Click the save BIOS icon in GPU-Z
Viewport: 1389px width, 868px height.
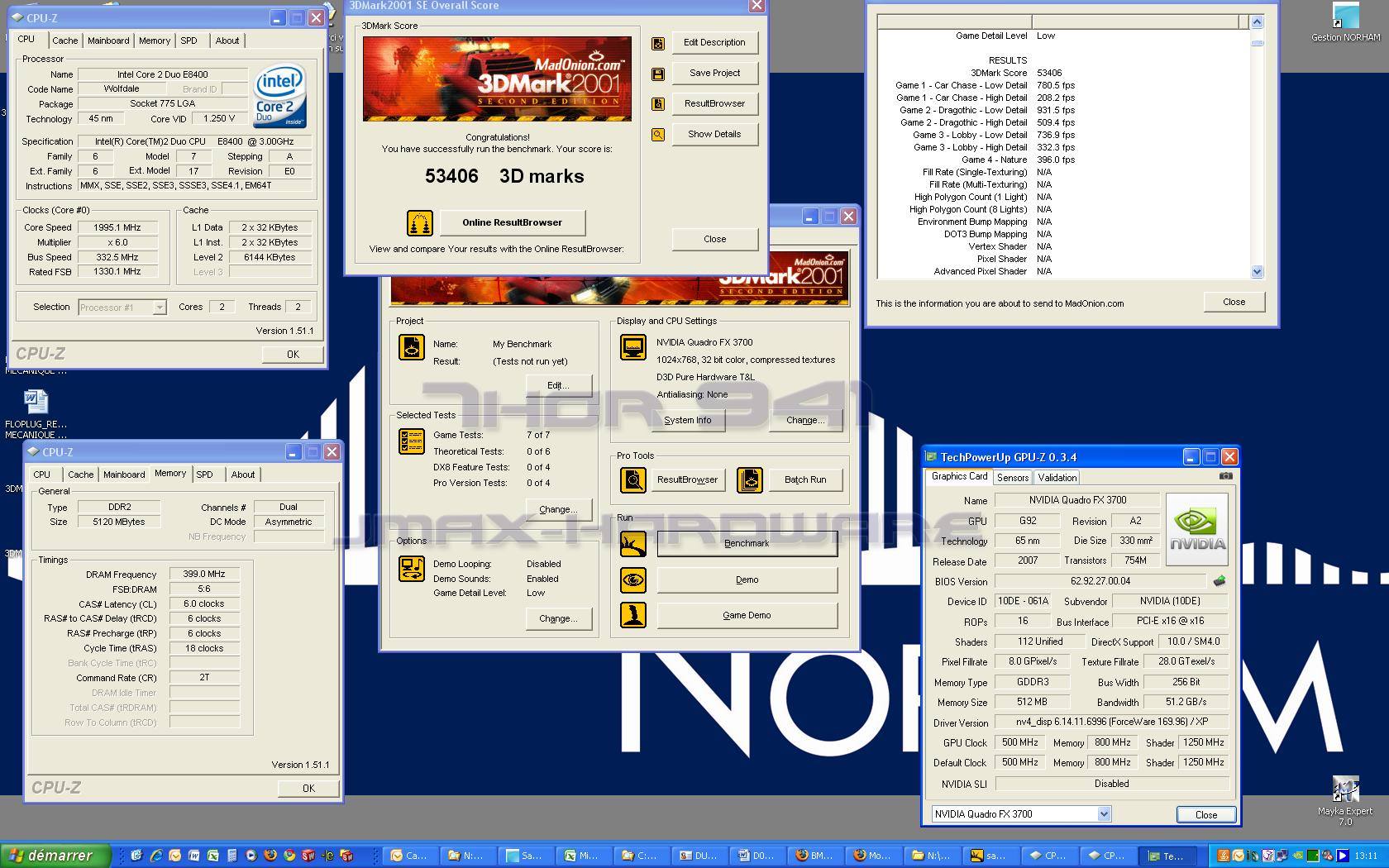click(x=1219, y=581)
